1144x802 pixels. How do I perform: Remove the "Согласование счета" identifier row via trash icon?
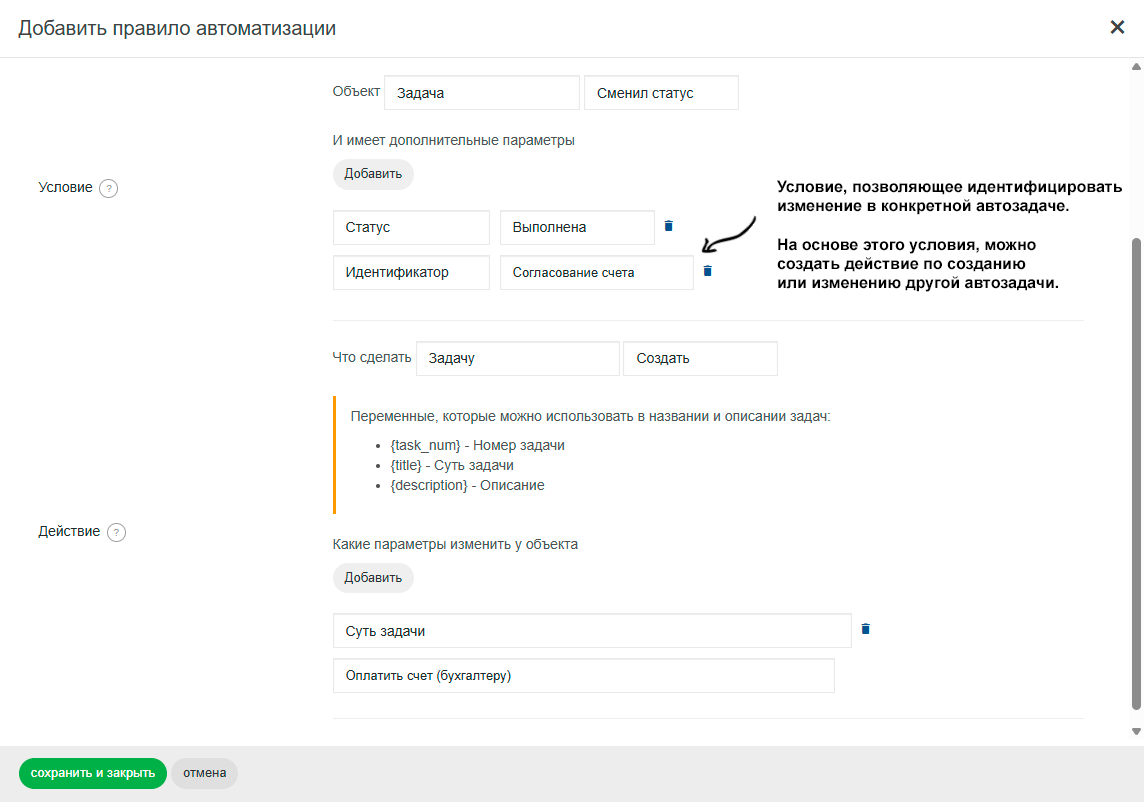coord(707,270)
